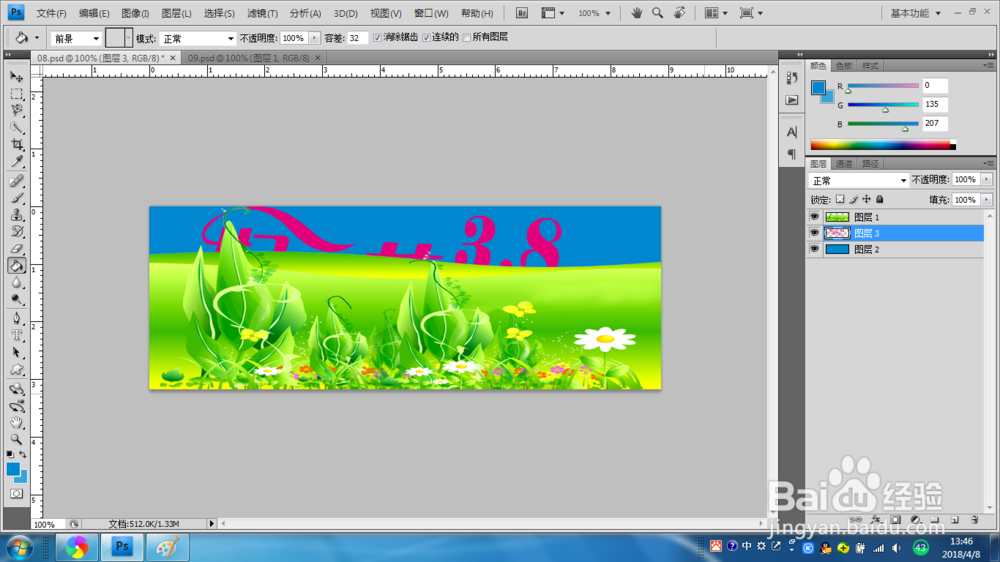Adjust the G color slider
The height and width of the screenshot is (562, 1000).
point(885,110)
